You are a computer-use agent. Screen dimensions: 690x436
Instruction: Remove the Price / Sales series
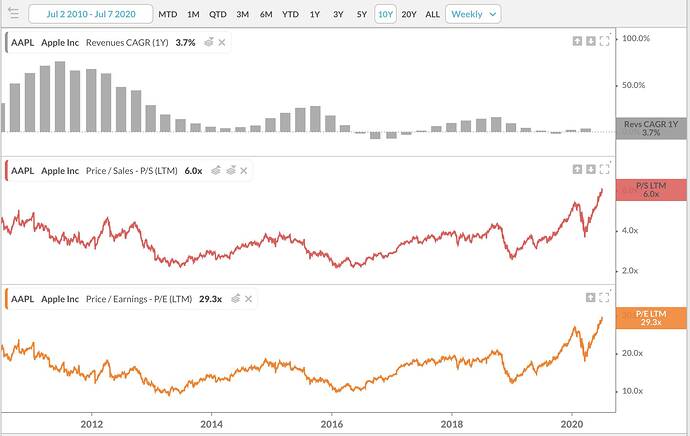tap(244, 171)
